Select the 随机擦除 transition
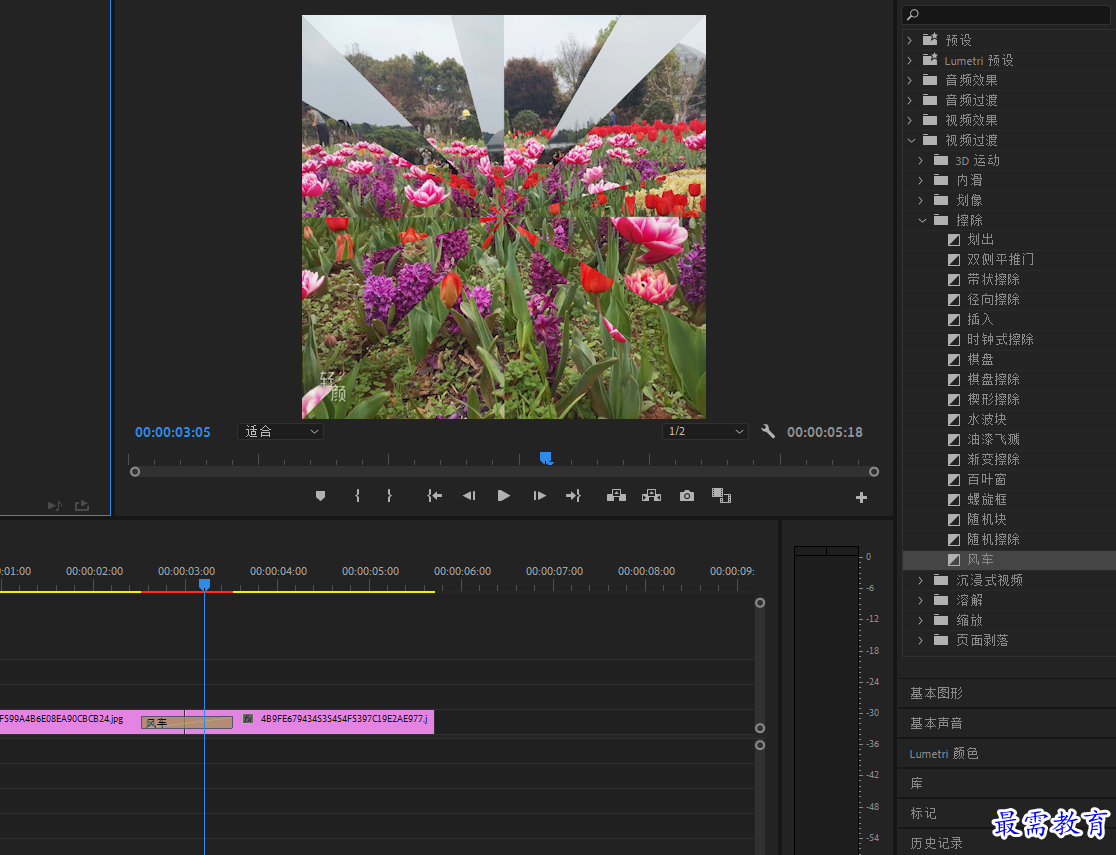The width and height of the screenshot is (1116, 855). pos(993,539)
